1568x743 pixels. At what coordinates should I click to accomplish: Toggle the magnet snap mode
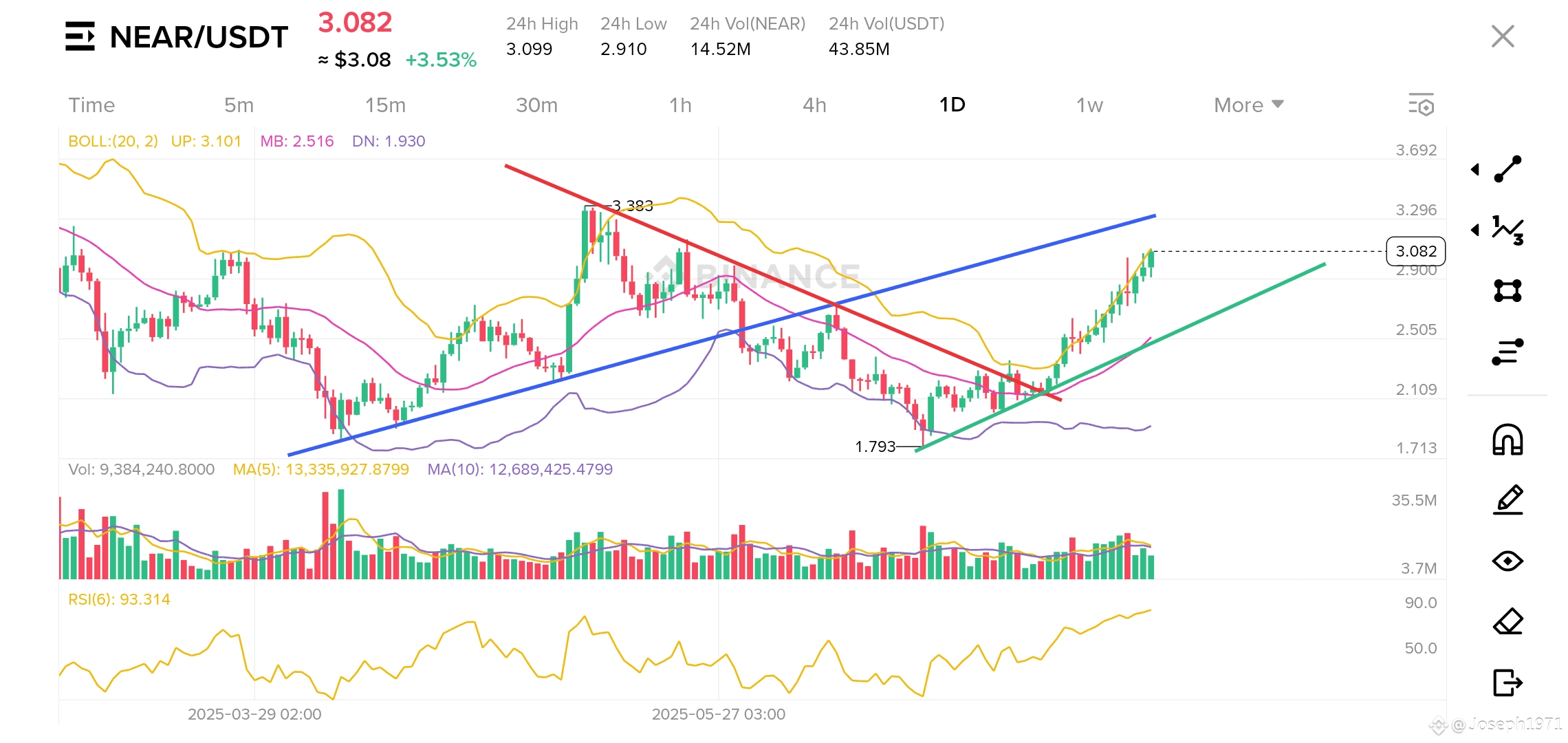point(1507,440)
